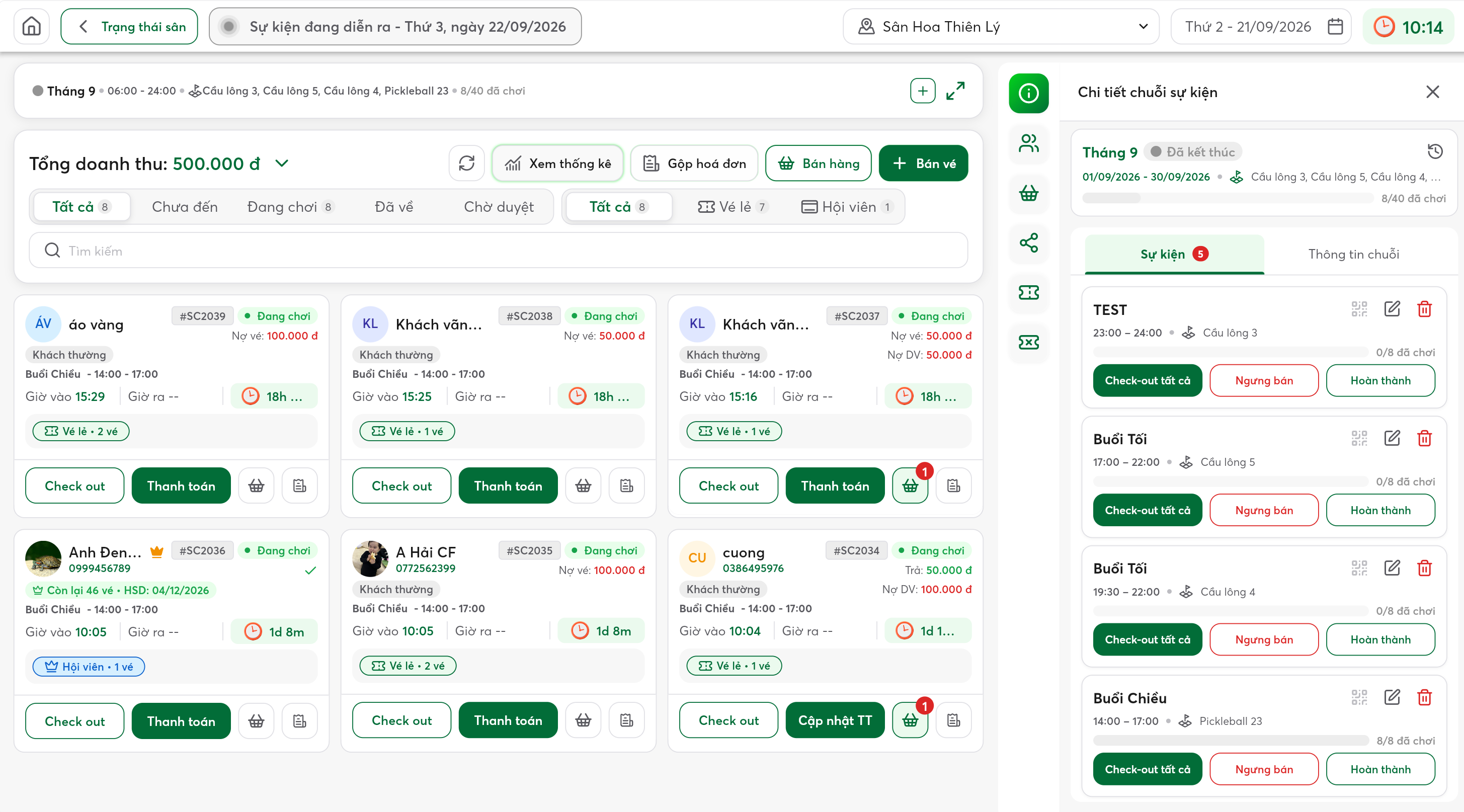Filter by Hội viên ticket type

pyautogui.click(x=846, y=207)
